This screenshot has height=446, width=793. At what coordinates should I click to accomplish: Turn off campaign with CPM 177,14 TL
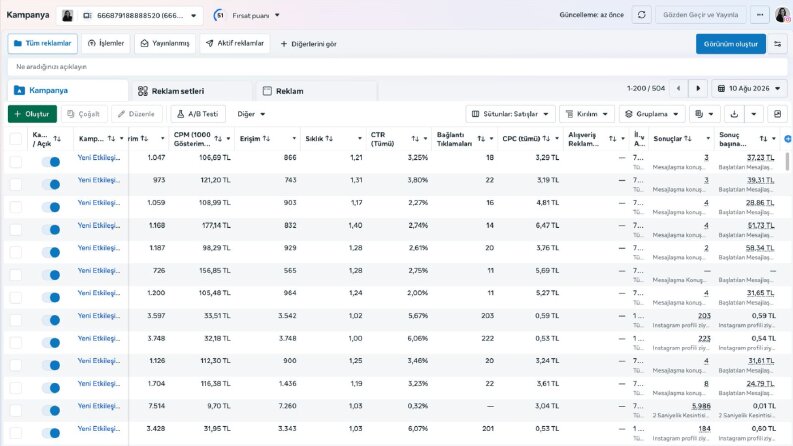(51, 230)
